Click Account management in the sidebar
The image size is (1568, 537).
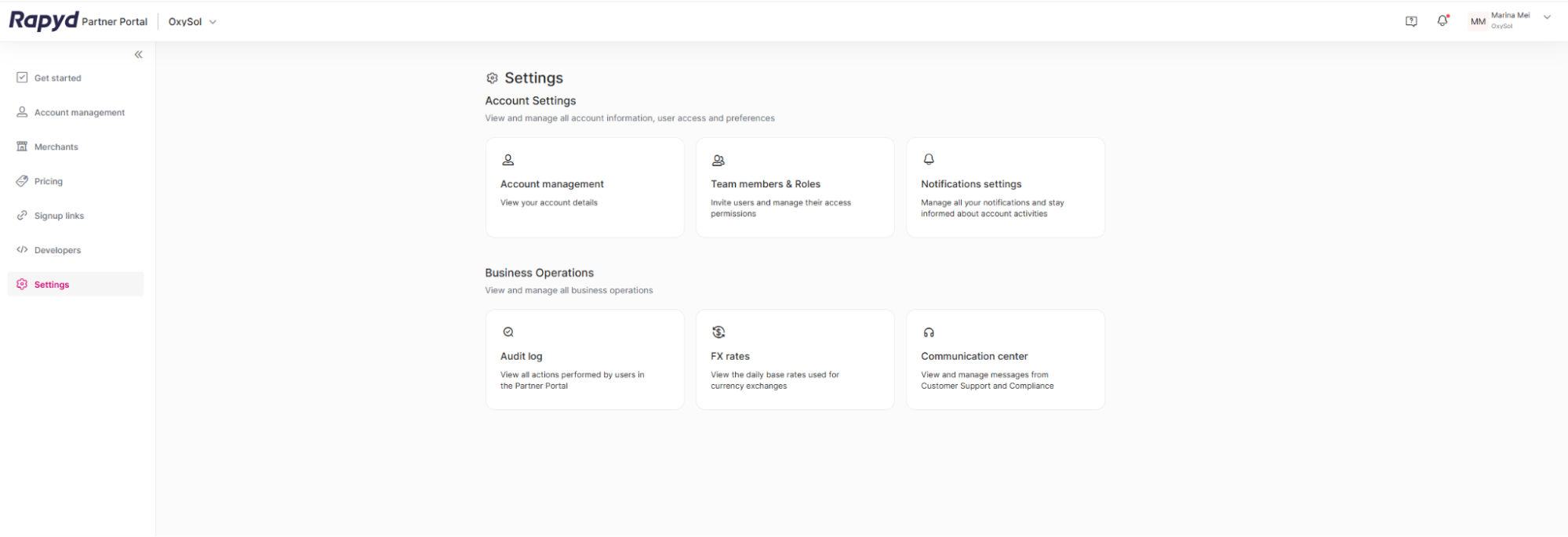79,112
